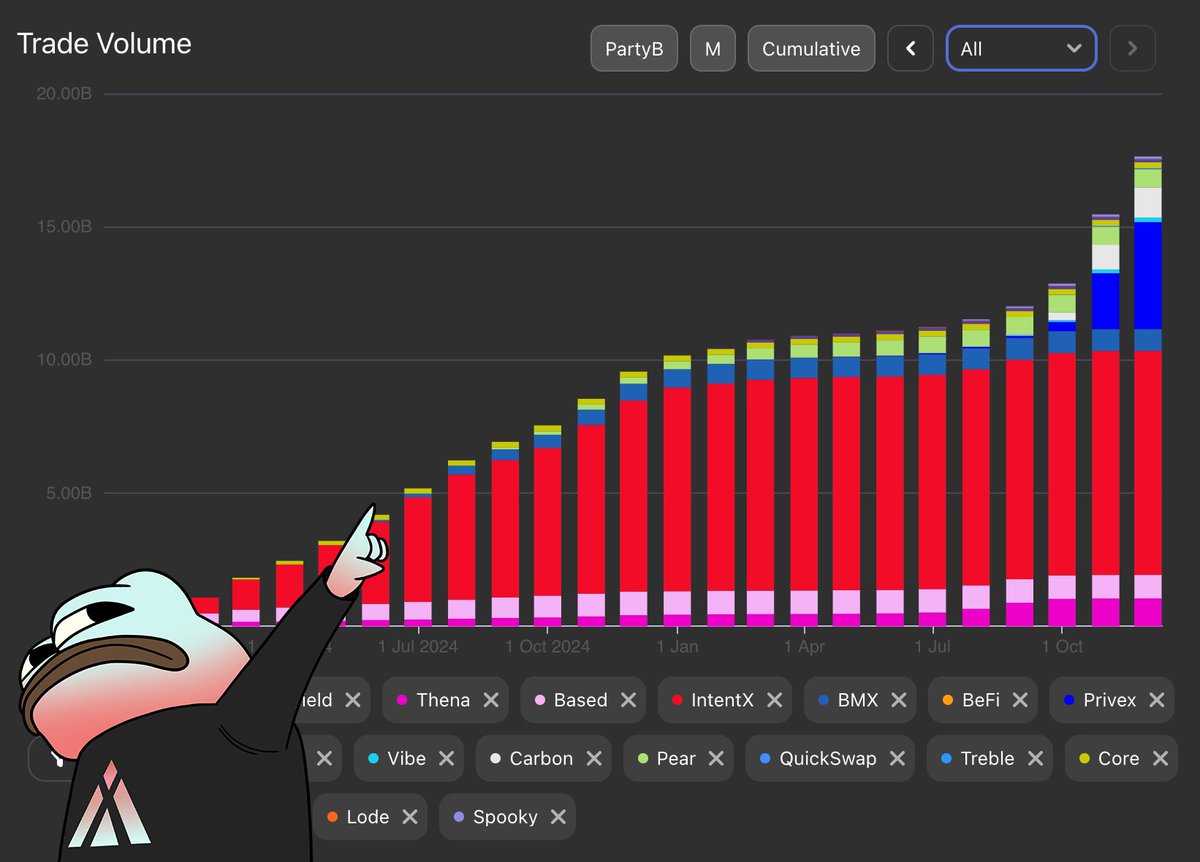Click the BeFi legend label
The height and width of the screenshot is (862, 1200).
[x=981, y=700]
